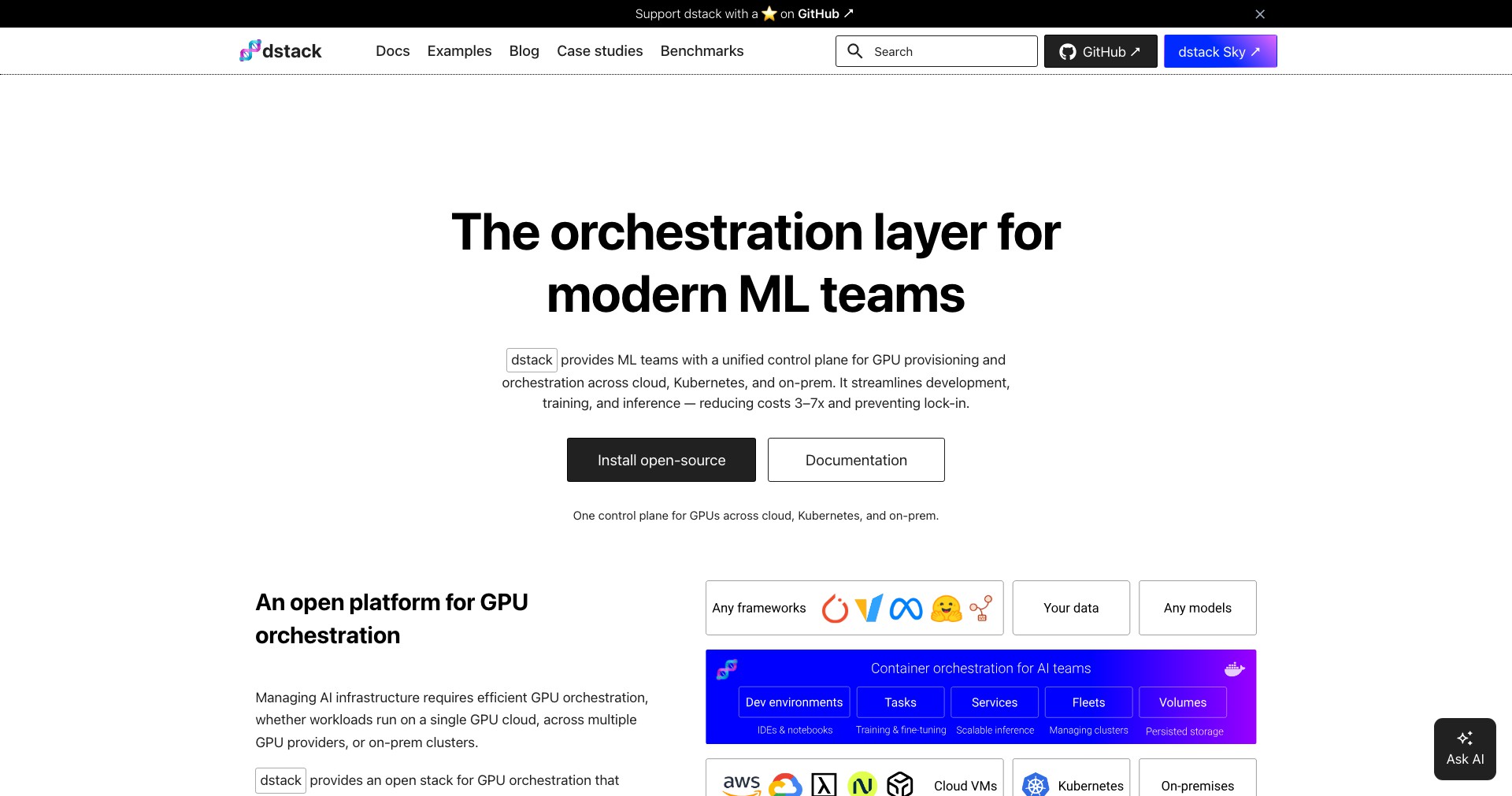Open the GitHub button in header
Viewport: 1512px width, 796px height.
pyautogui.click(x=1101, y=51)
